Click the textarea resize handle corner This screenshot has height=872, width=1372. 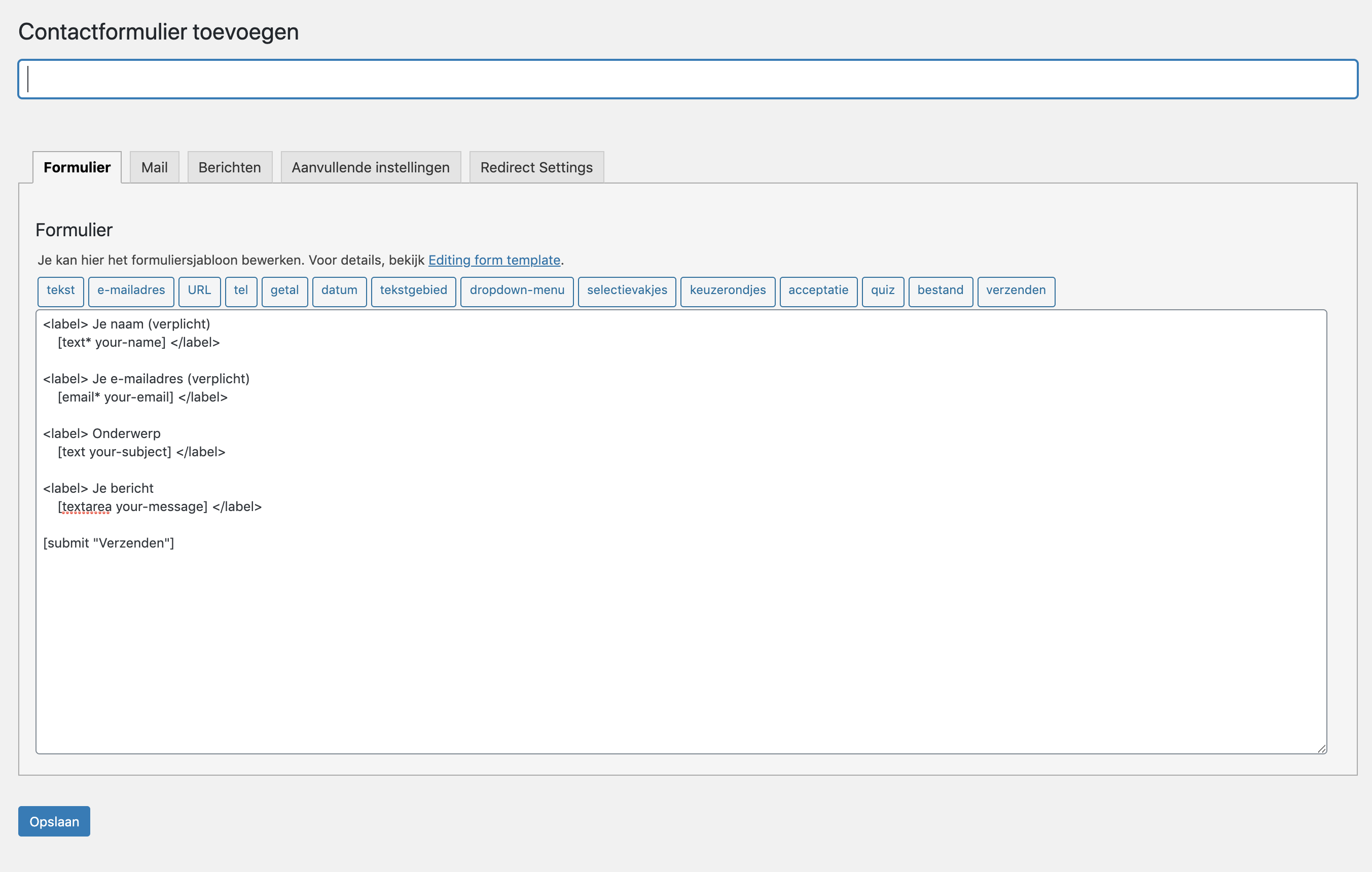[x=1321, y=748]
